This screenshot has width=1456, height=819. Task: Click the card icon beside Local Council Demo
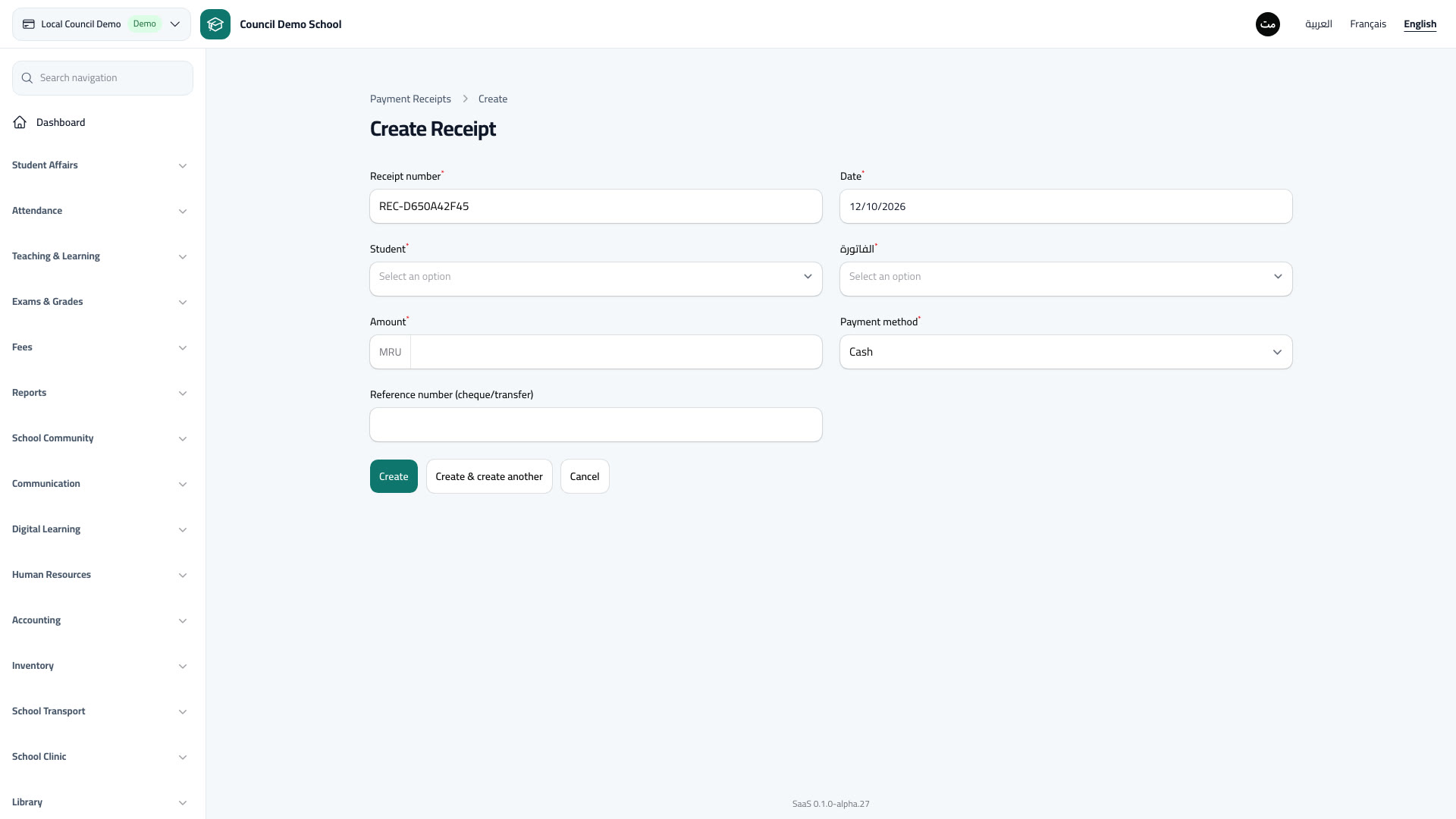pos(29,24)
